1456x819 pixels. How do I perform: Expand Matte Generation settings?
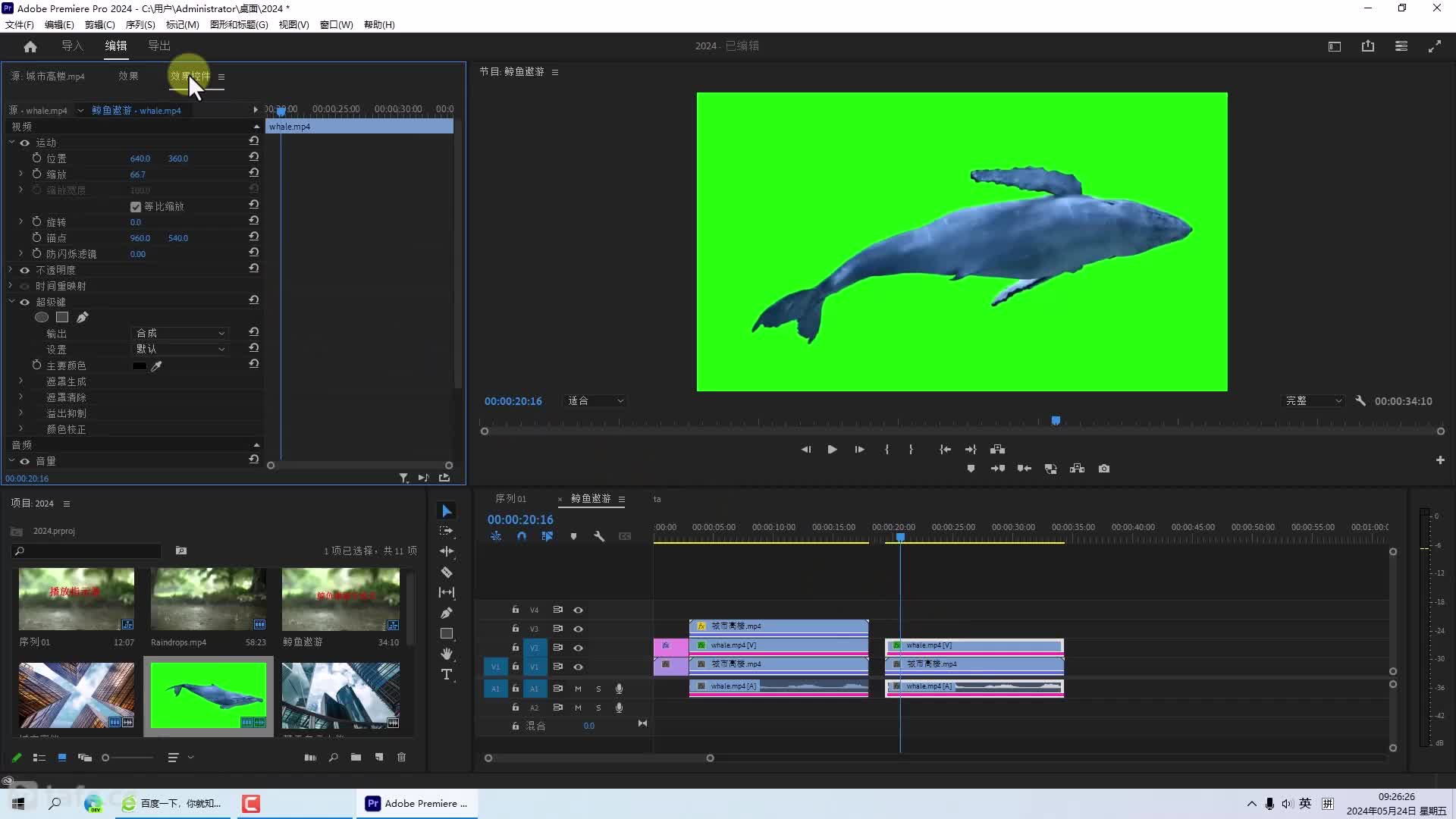pyautogui.click(x=20, y=381)
